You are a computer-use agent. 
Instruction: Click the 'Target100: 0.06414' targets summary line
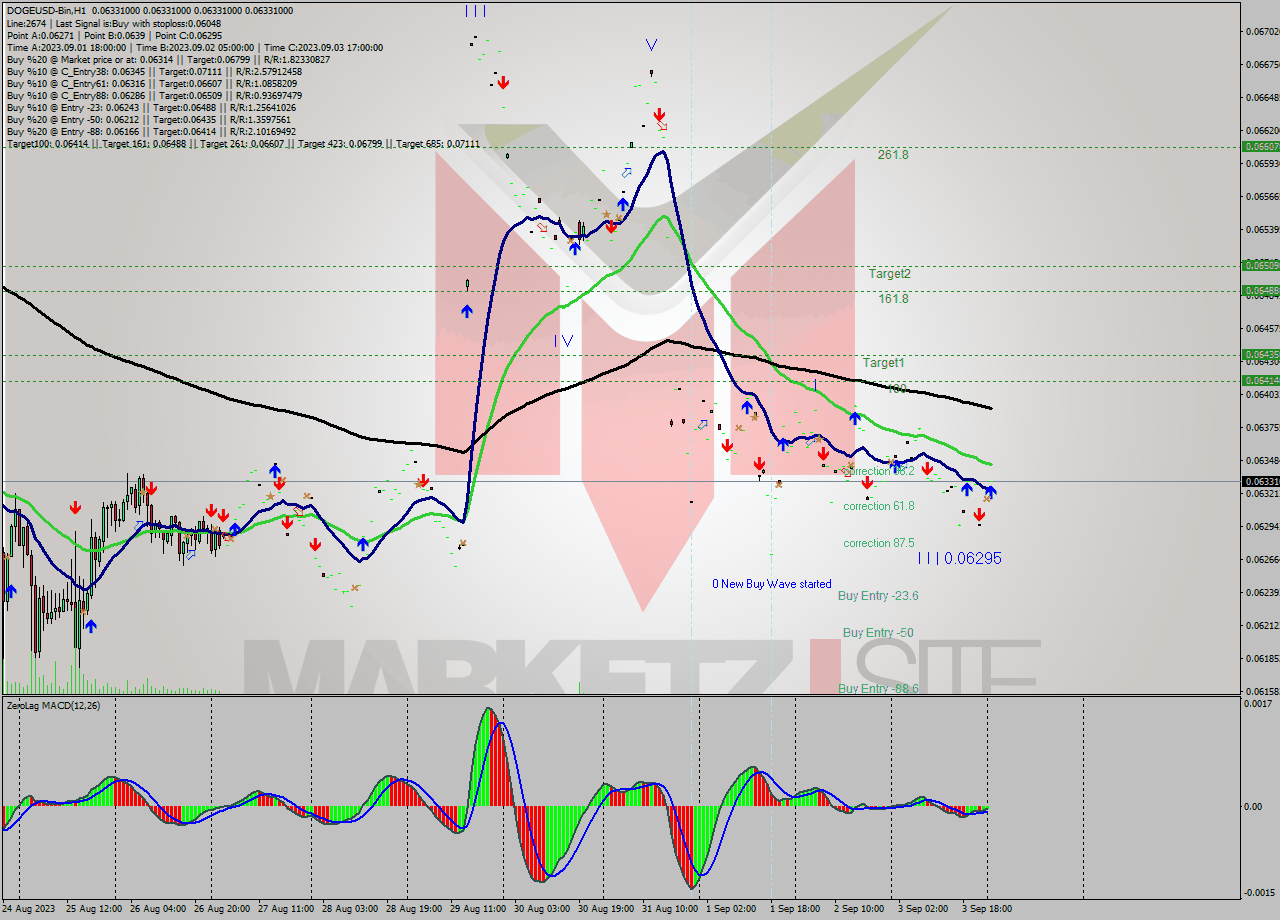(x=243, y=144)
